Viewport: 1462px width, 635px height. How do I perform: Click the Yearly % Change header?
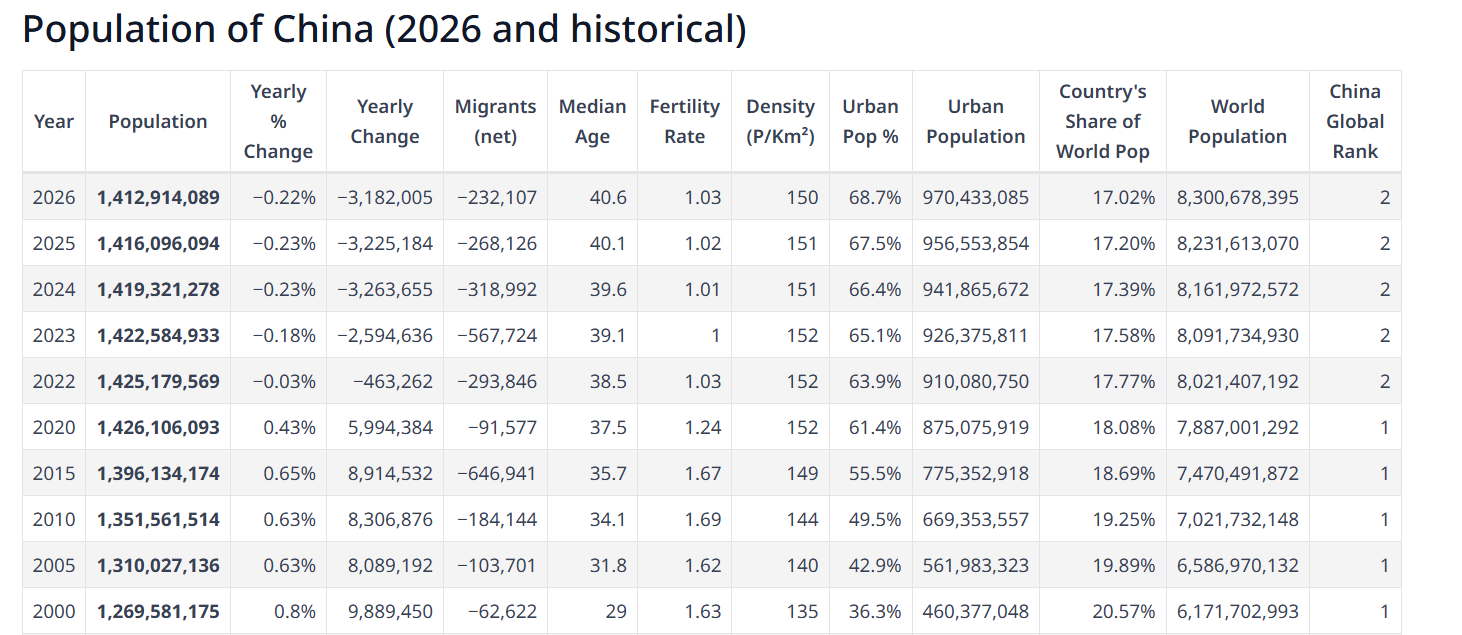pos(278,121)
